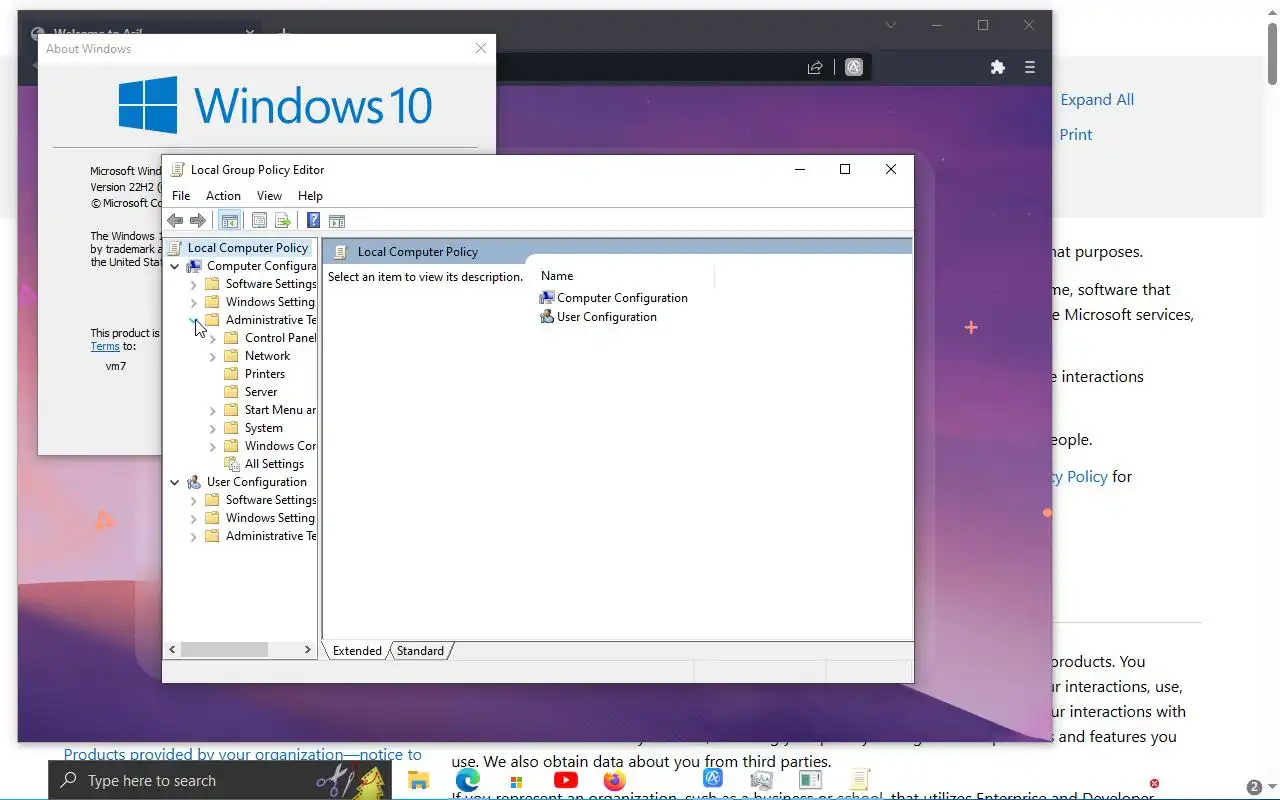Click the tree pane's horizontal scrollbar right arrow

[x=307, y=650]
